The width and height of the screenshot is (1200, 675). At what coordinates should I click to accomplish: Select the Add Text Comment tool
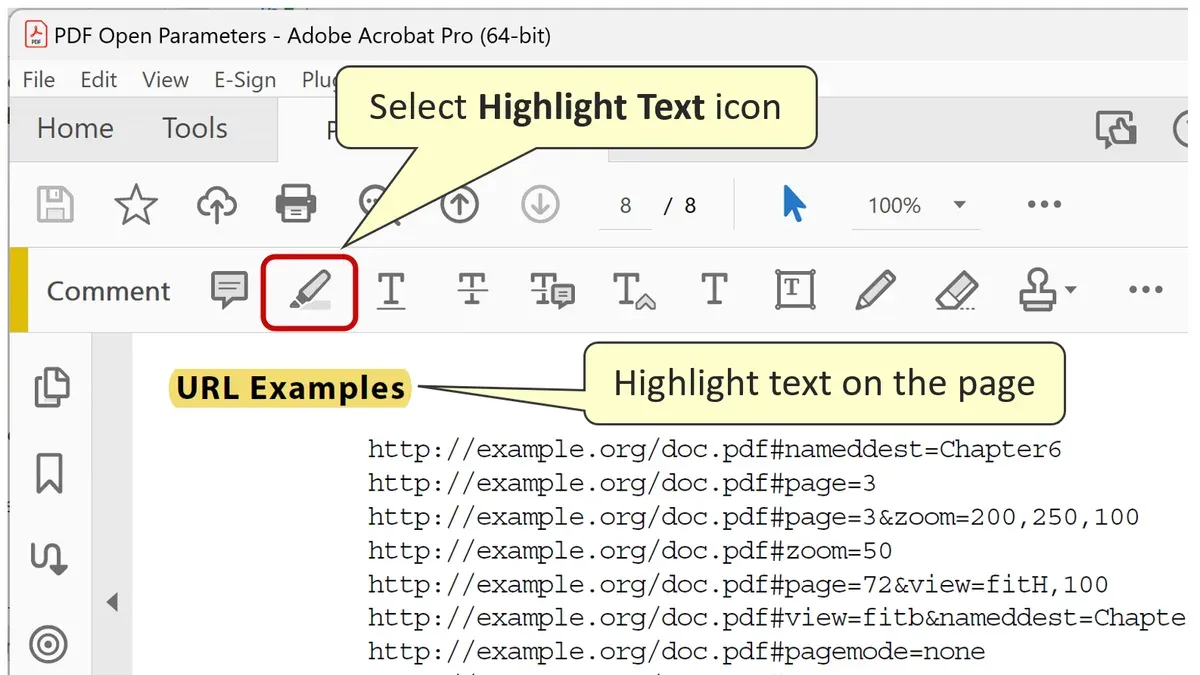[714, 291]
